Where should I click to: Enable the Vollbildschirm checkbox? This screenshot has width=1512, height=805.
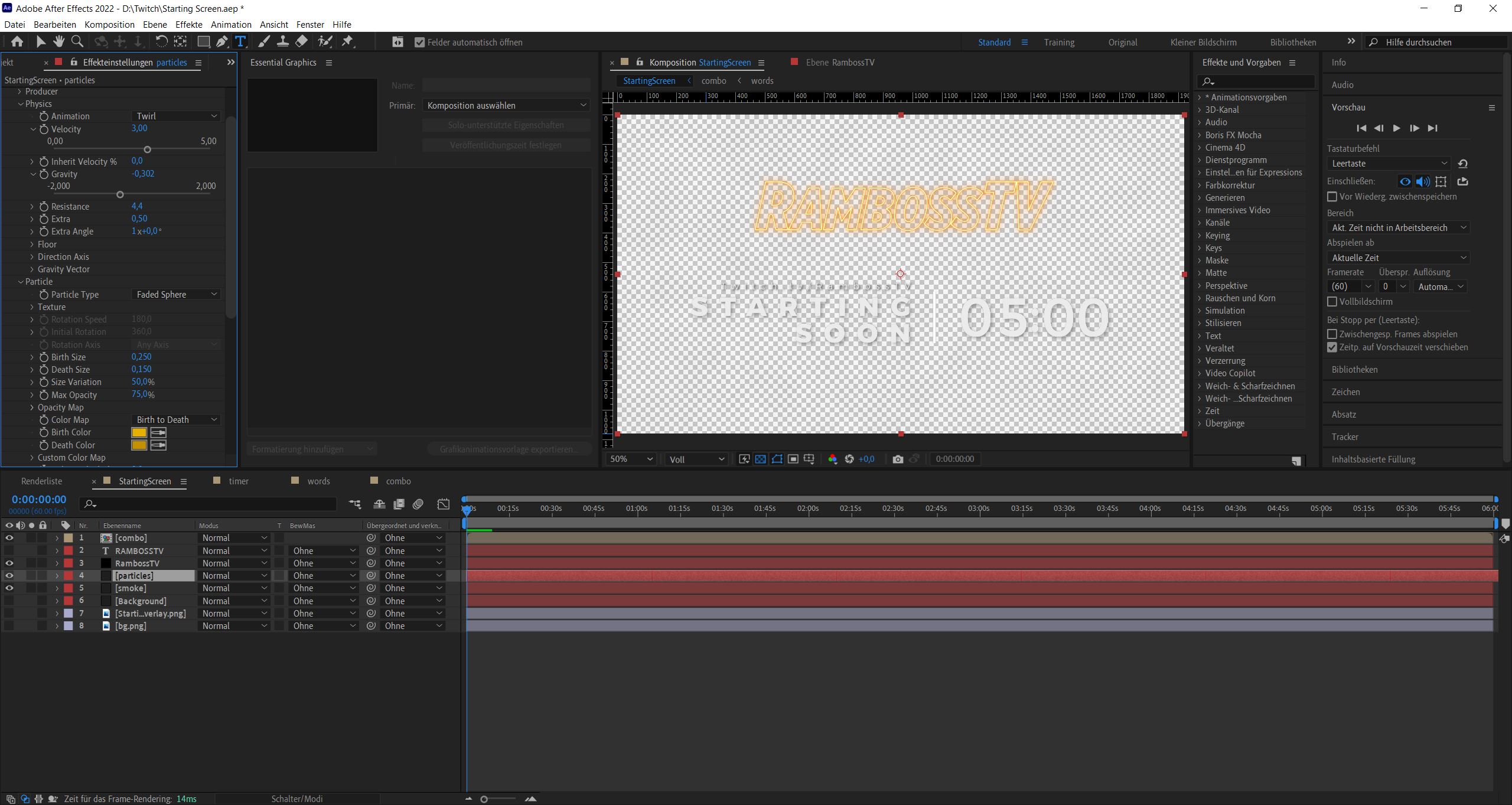tap(1332, 302)
